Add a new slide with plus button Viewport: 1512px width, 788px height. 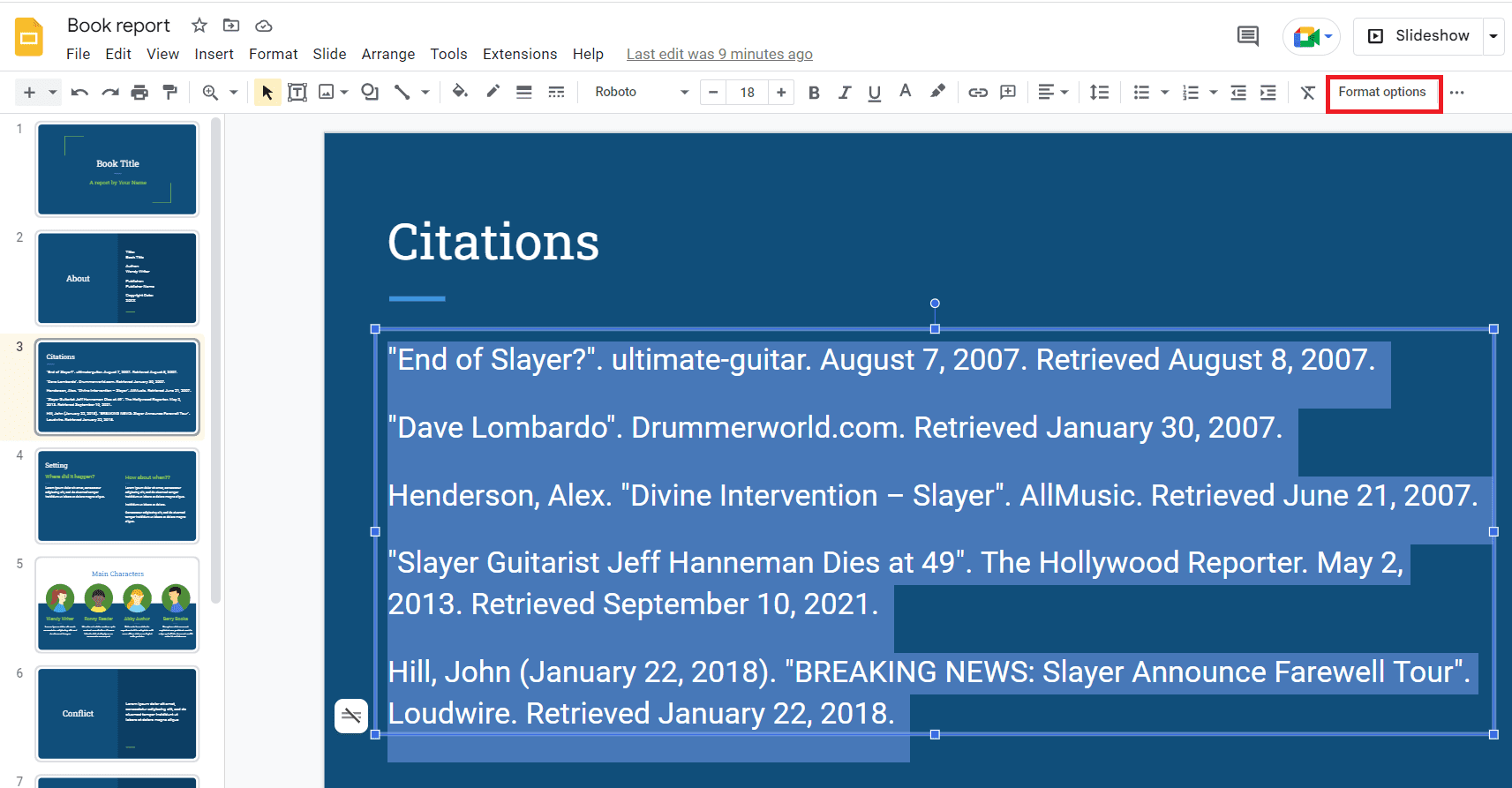coord(29,92)
